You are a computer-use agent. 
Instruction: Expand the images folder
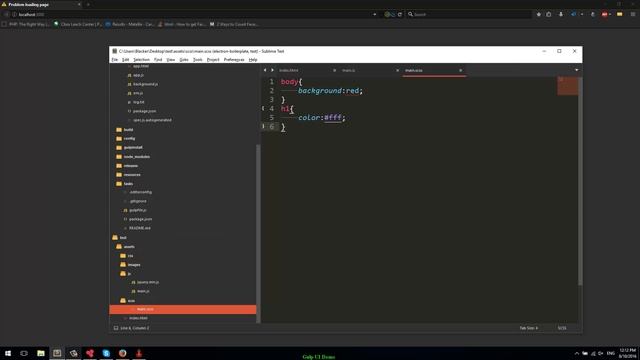(133, 265)
